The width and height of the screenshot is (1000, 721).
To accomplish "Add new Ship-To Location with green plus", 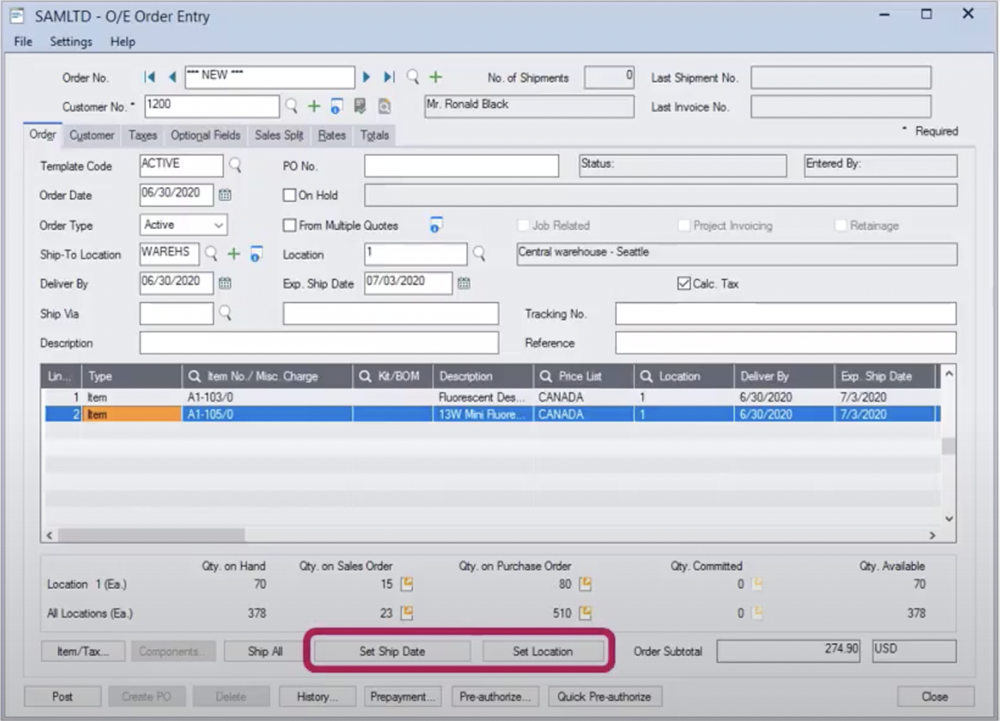I will [x=233, y=254].
